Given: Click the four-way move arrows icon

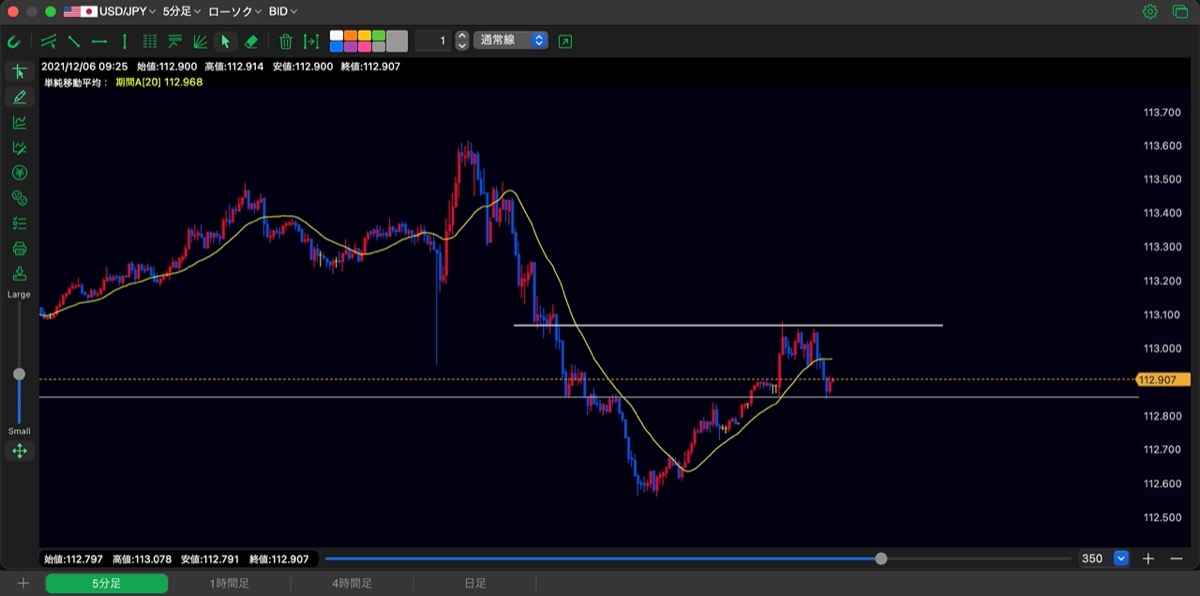Looking at the screenshot, I should point(19,451).
